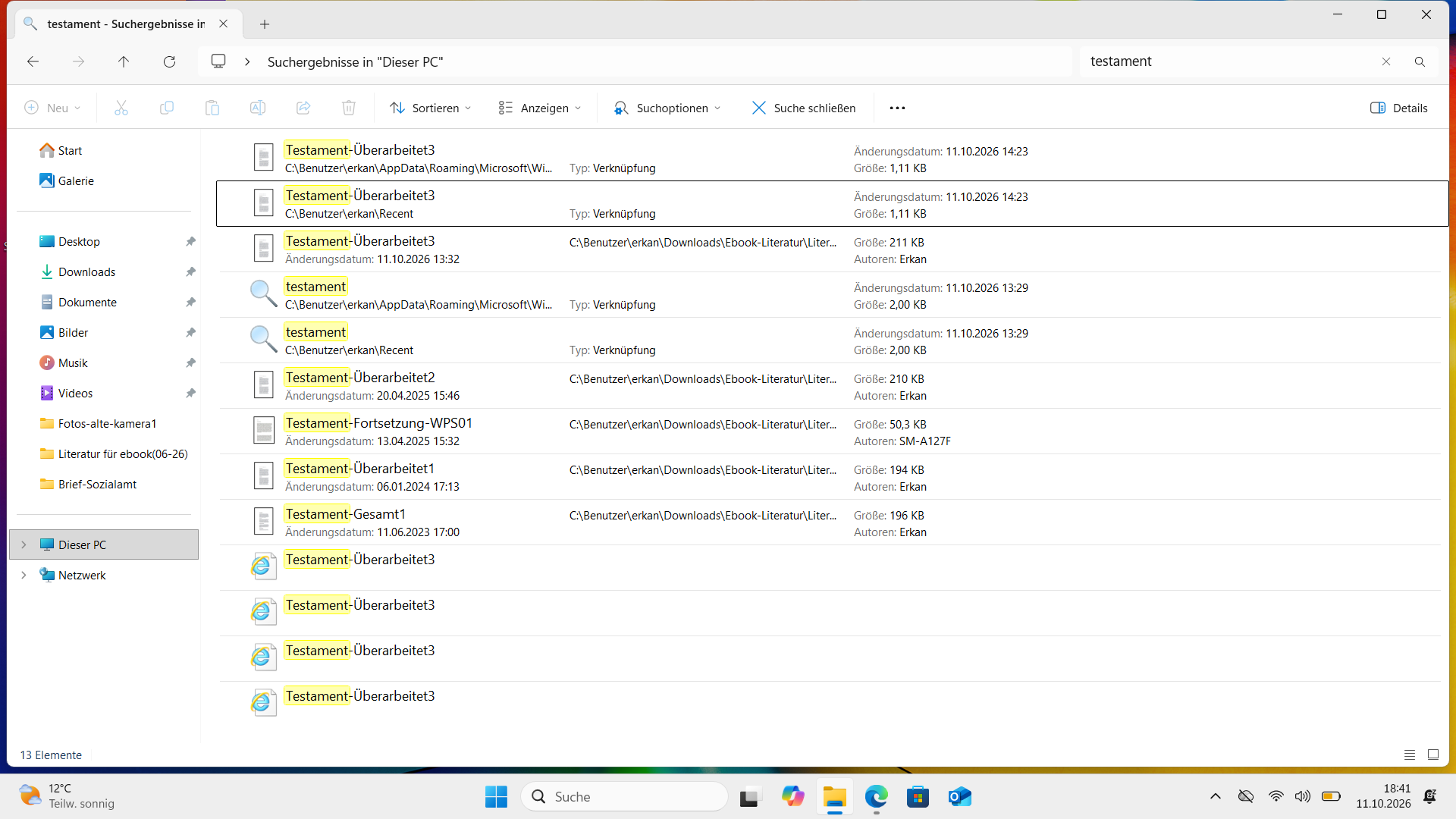Open the Suchoptionen dropdown

coord(667,108)
